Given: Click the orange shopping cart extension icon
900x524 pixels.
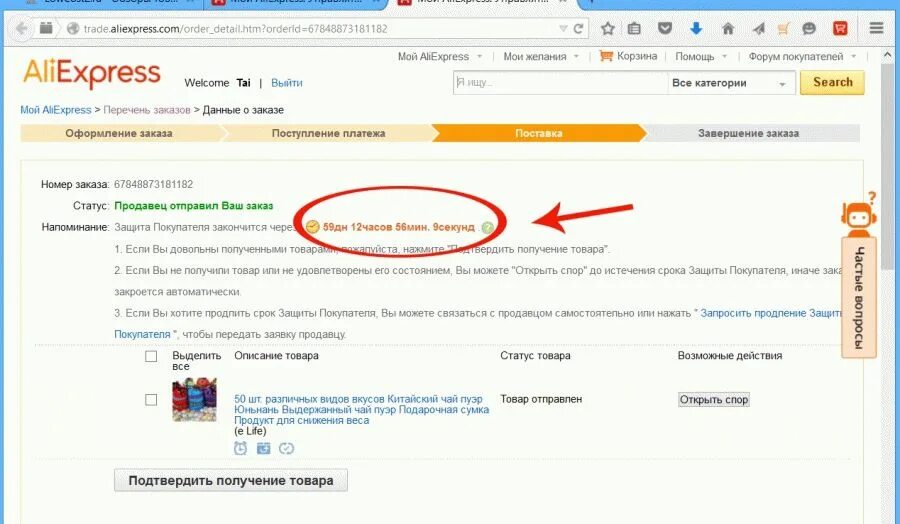Looking at the screenshot, I should (783, 28).
